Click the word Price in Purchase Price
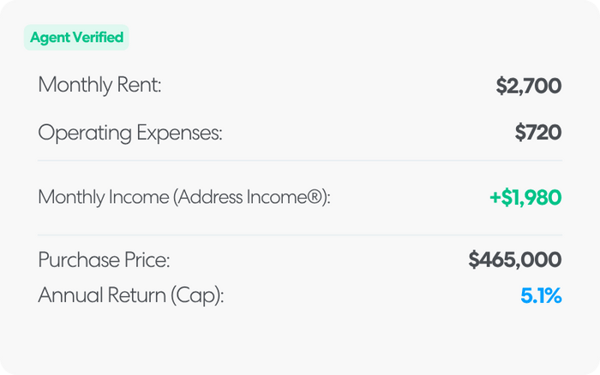The width and height of the screenshot is (600, 375). (147, 260)
